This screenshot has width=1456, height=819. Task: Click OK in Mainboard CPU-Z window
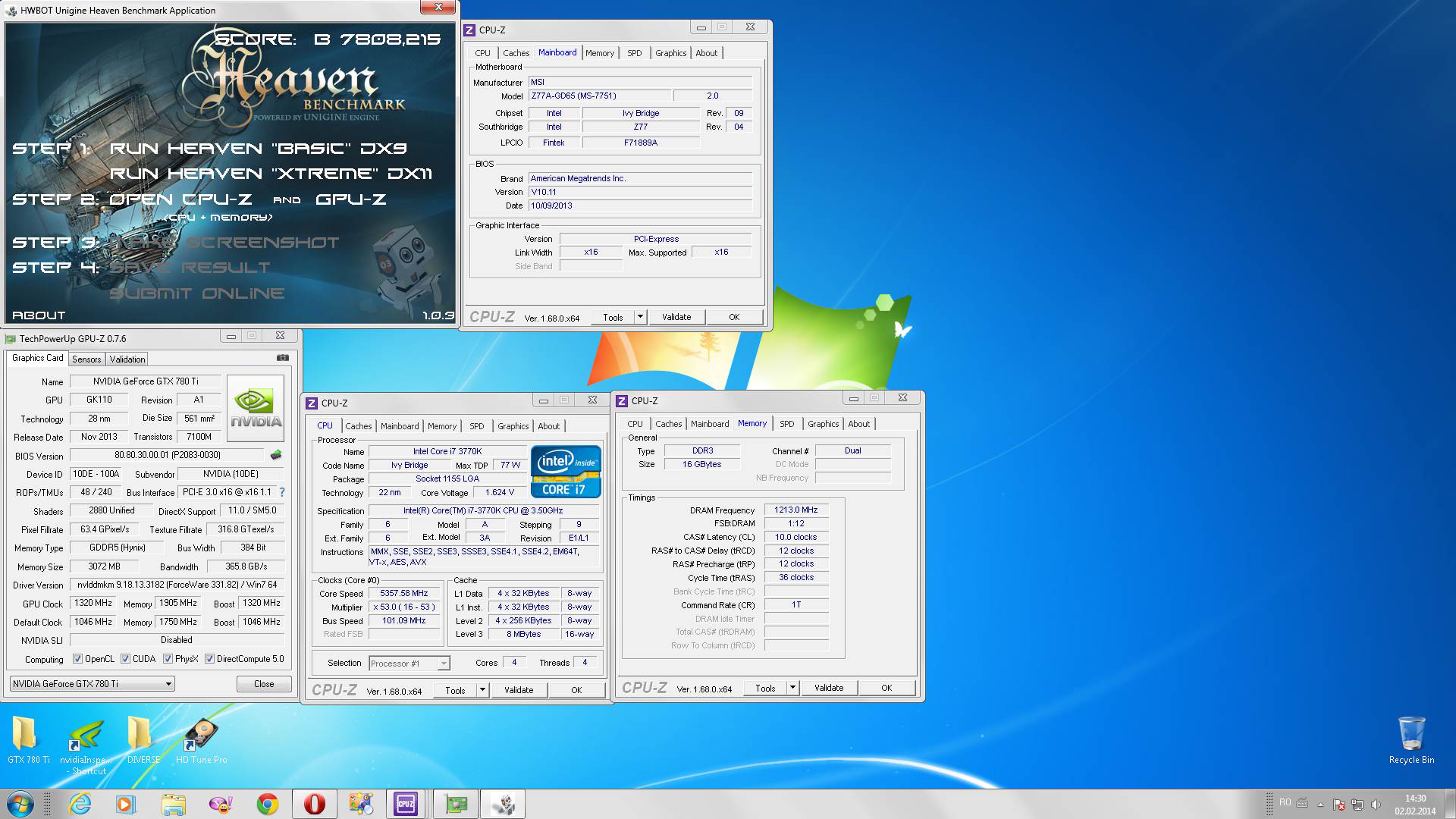pos(734,317)
